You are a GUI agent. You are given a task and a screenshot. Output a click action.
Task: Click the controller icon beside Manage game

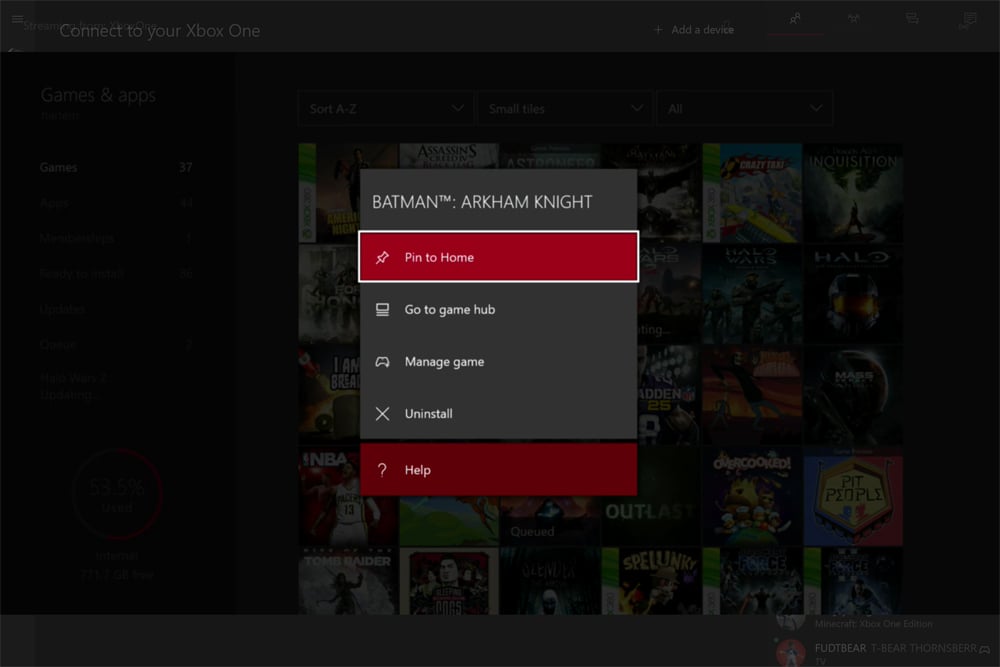382,361
